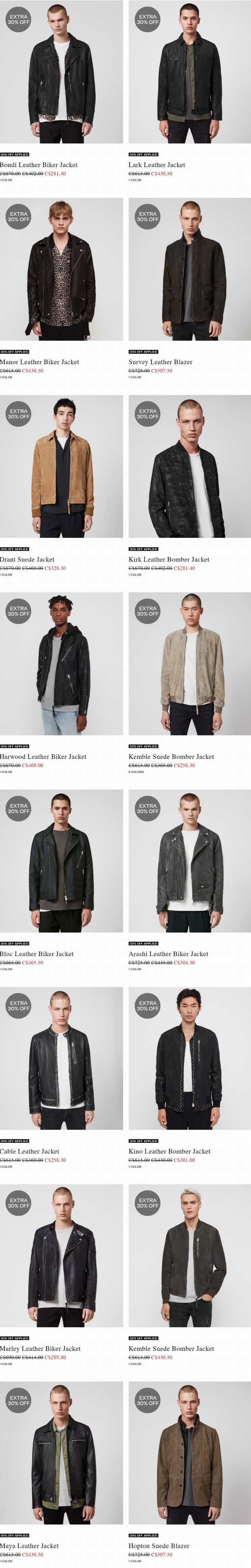Open the Kino Leather Bomber Jacket title
251x1568 pixels.
(x=169, y=1151)
